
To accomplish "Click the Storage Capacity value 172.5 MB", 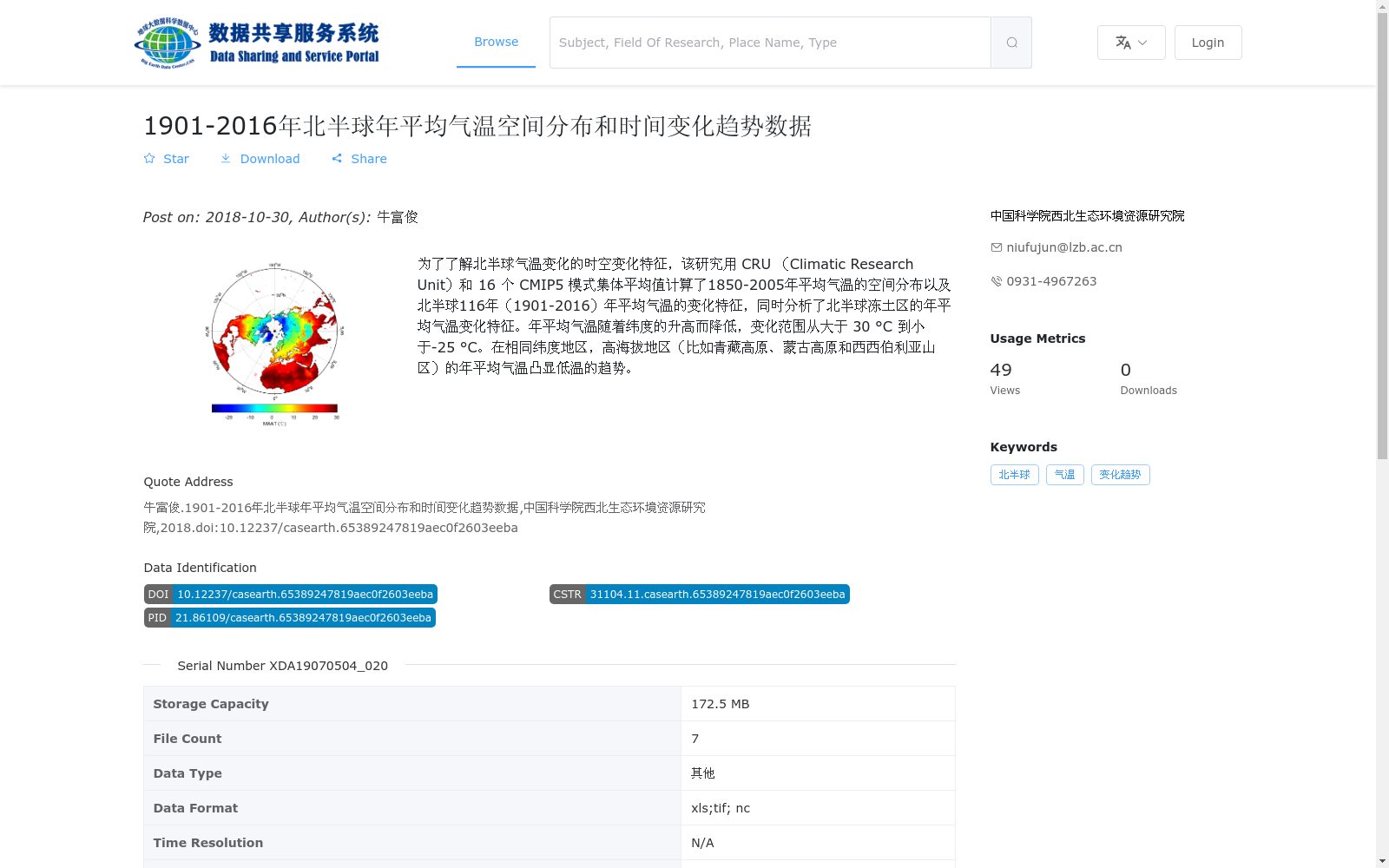I will tap(720, 704).
